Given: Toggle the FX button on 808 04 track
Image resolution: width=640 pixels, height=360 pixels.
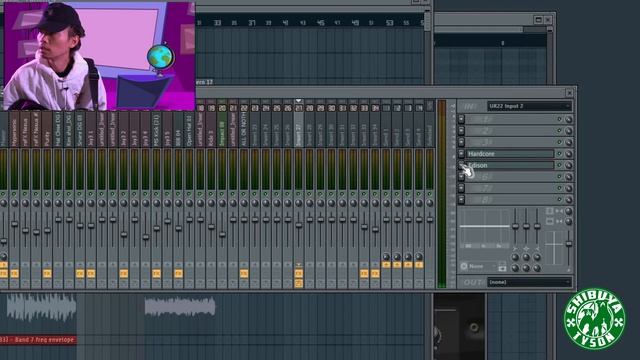Looking at the screenshot, I should click(178, 273).
